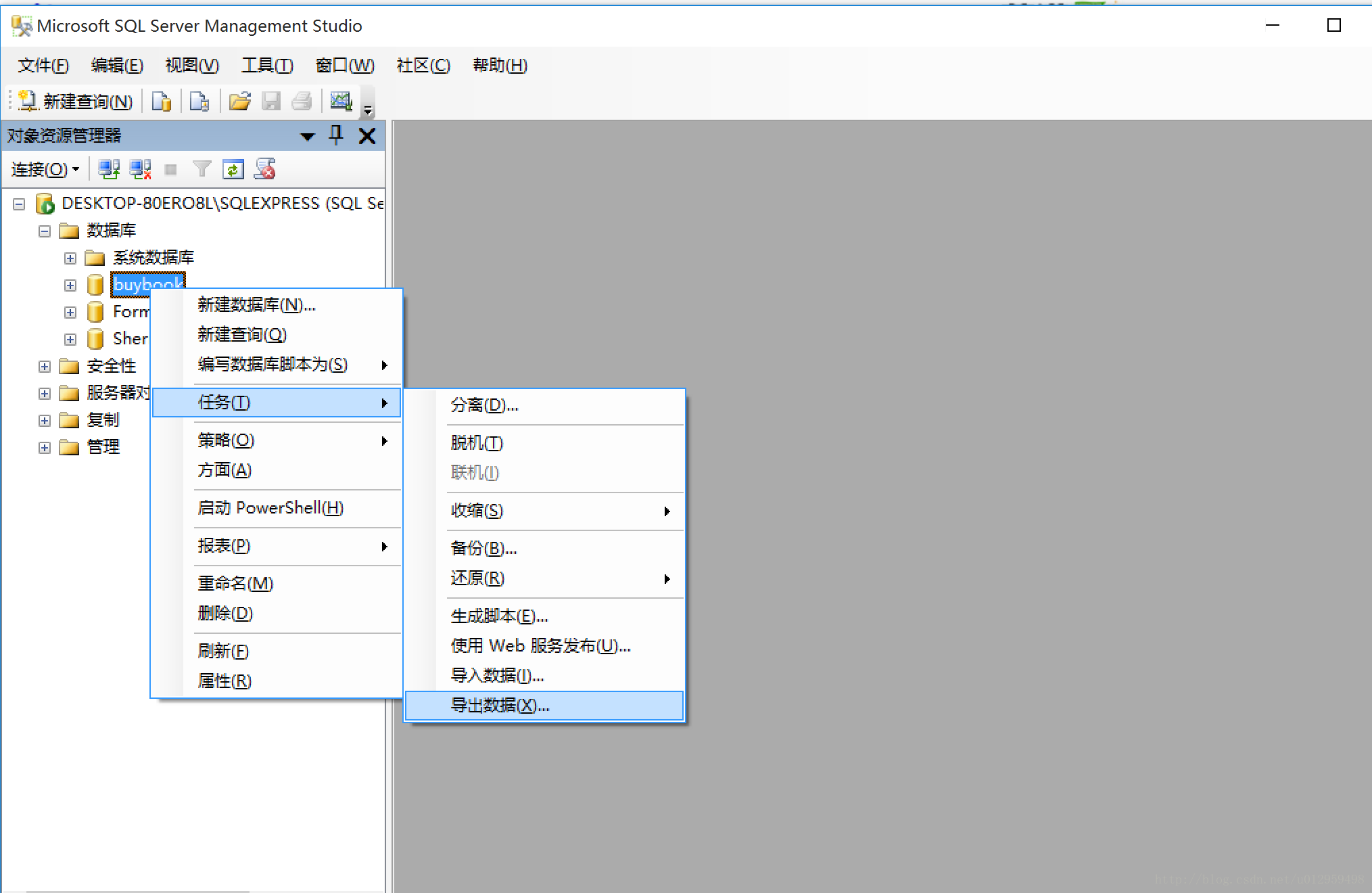1372x893 pixels.
Task: Select the 安全性 folder label
Action: [x=112, y=366]
